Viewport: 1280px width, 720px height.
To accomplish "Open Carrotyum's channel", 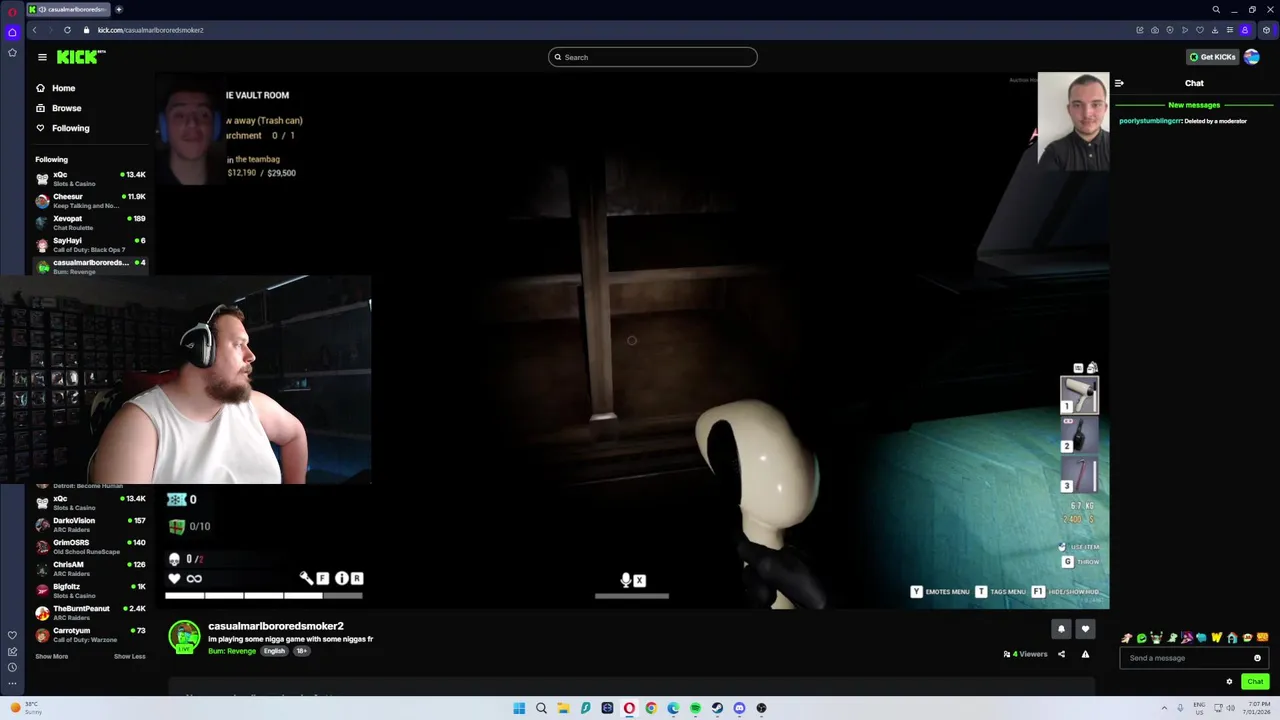I will click(x=90, y=634).
